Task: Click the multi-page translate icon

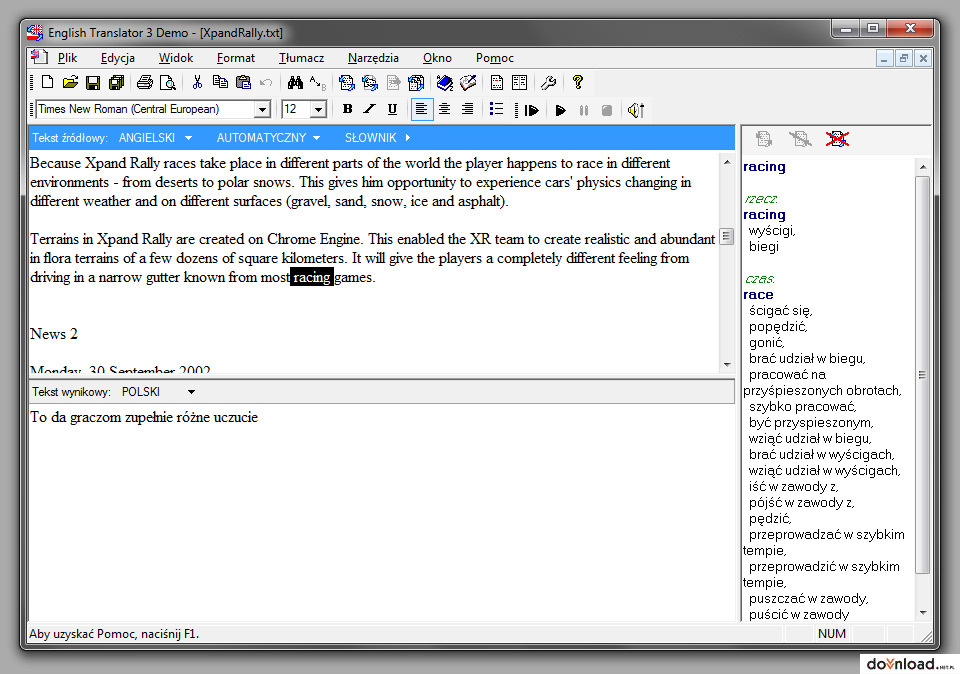Action: (416, 82)
